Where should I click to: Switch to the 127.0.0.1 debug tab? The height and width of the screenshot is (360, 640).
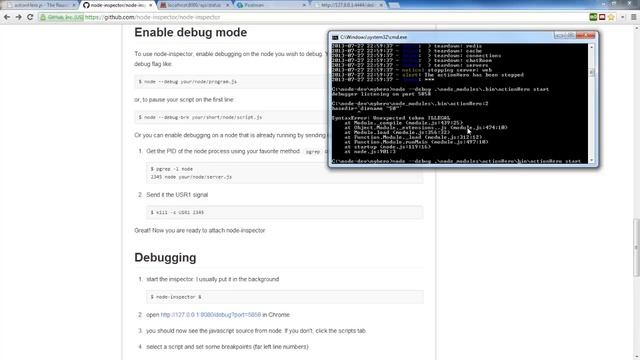pos(349,5)
